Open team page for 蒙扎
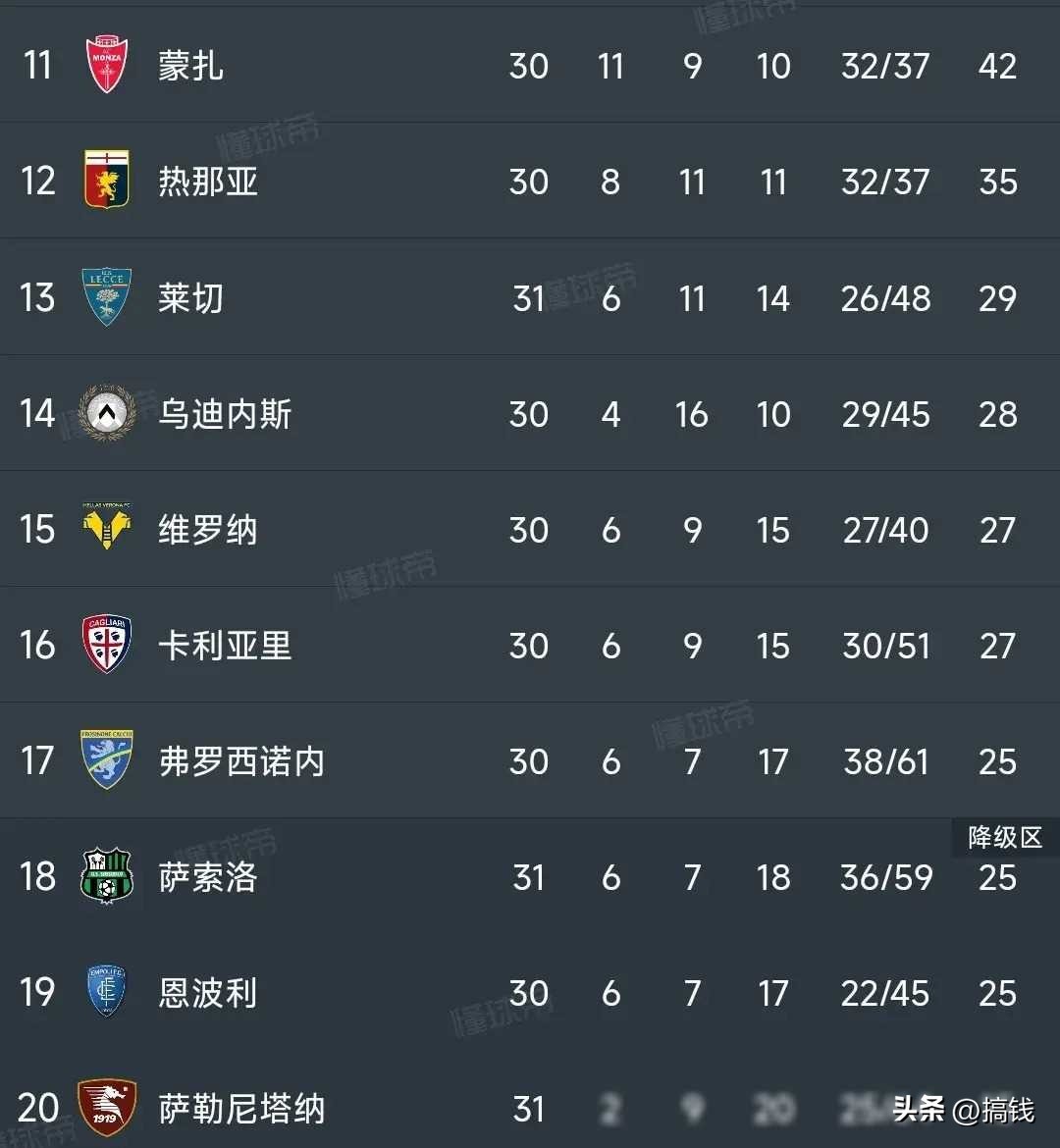1060x1148 pixels. click(x=190, y=66)
